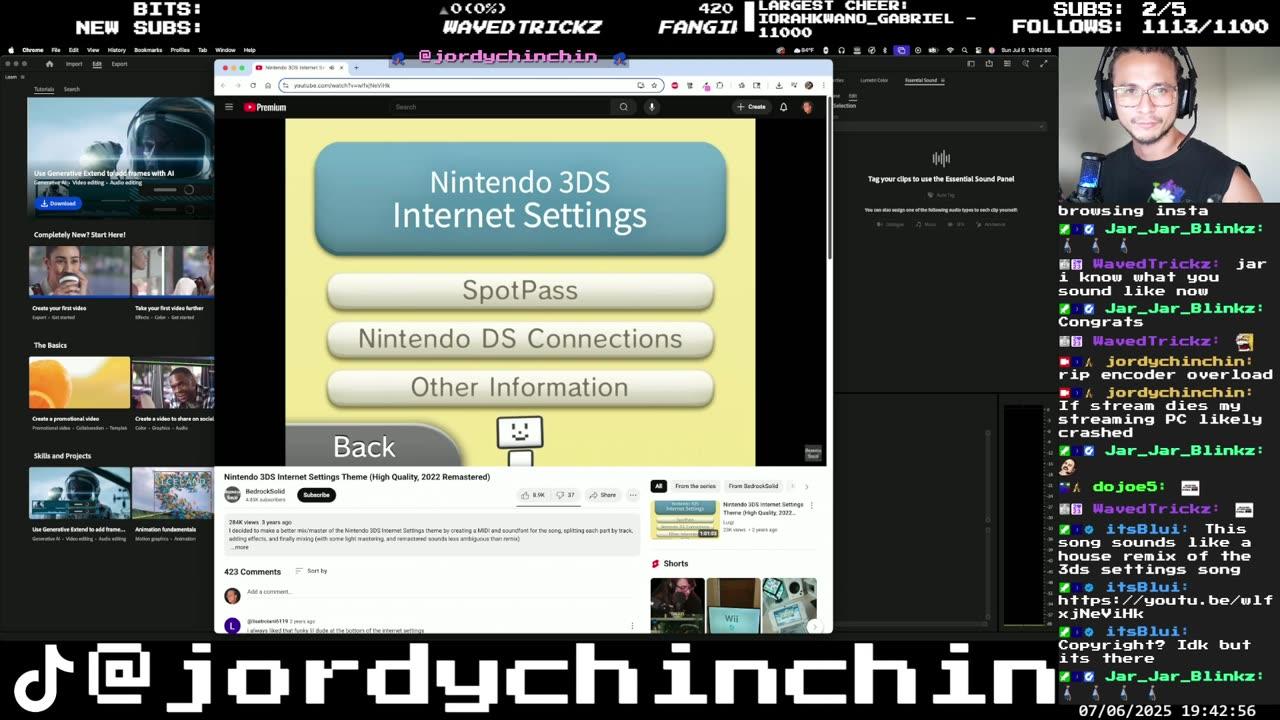This screenshot has height=720, width=1280.
Task: Open the Search tab in Learn panel
Action: 72,89
